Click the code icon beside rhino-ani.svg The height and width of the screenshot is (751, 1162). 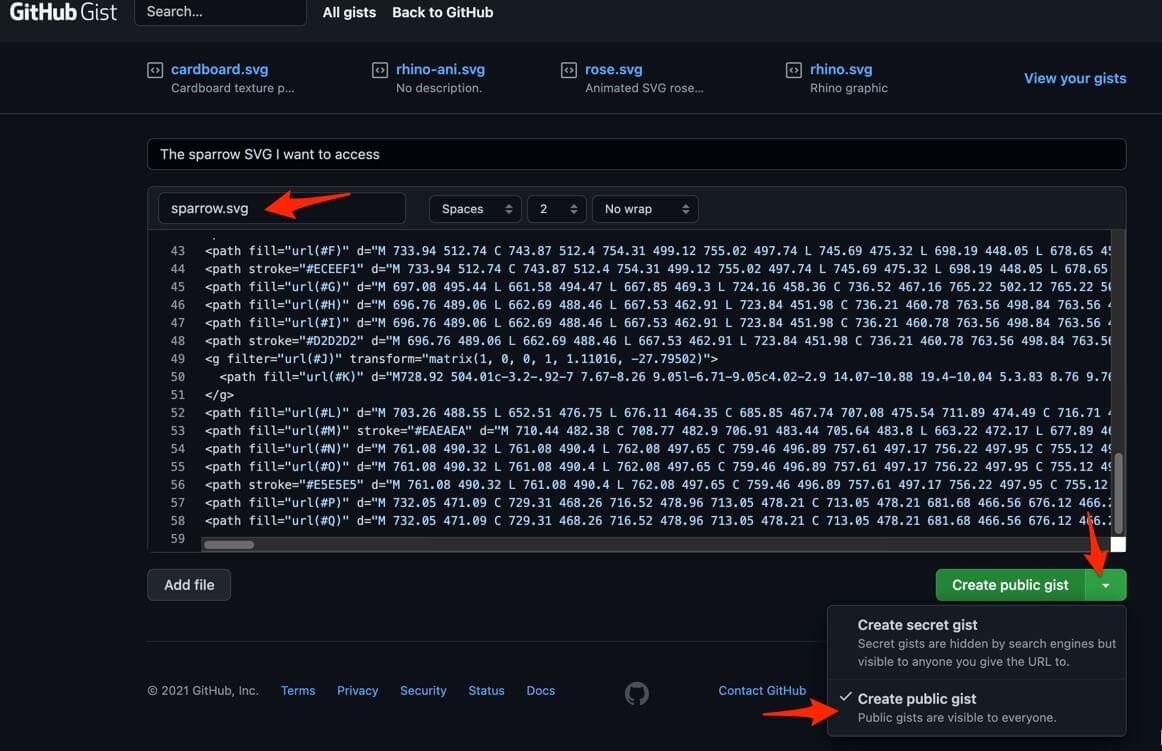point(380,70)
